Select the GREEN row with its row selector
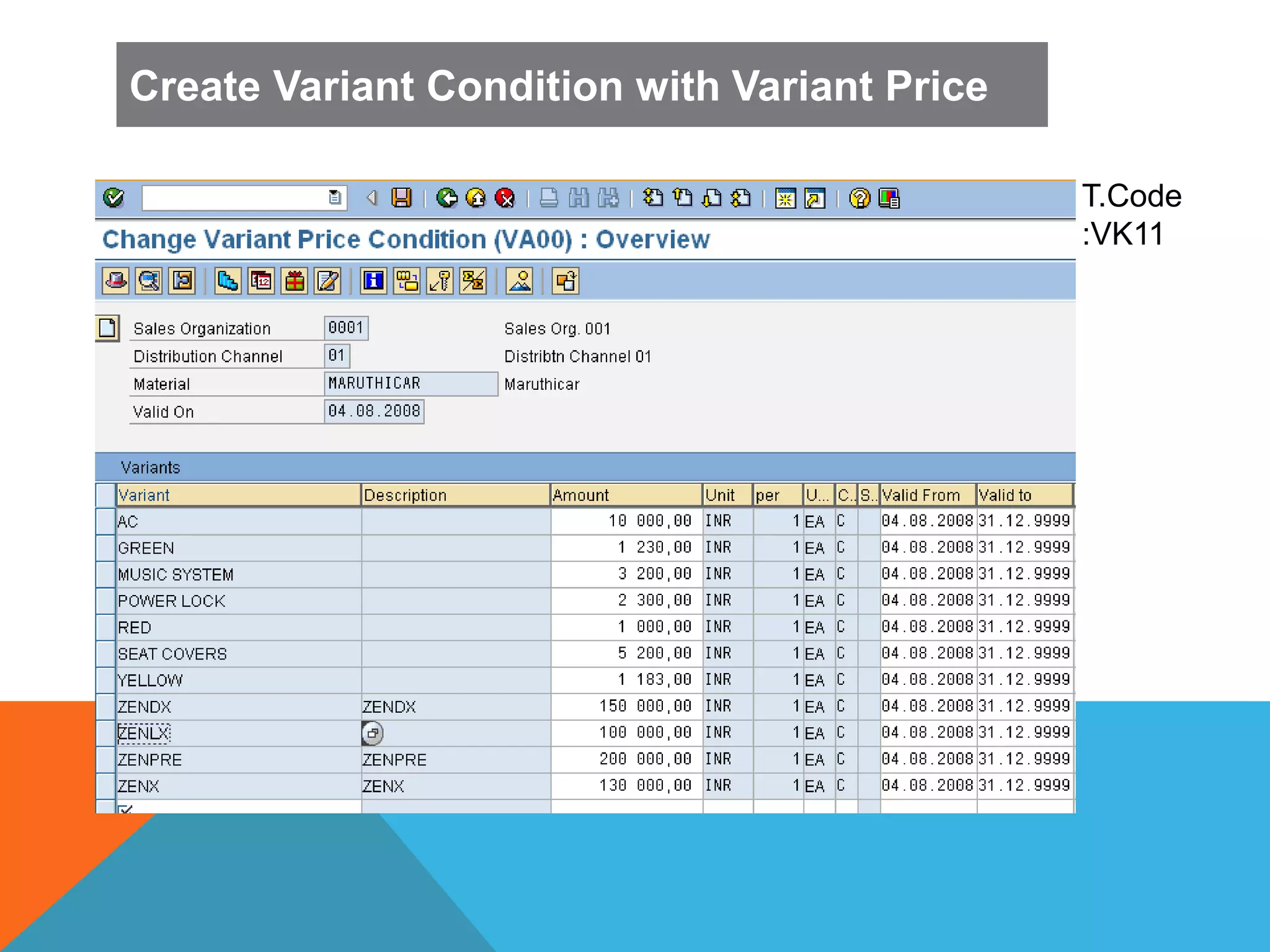 (x=106, y=548)
